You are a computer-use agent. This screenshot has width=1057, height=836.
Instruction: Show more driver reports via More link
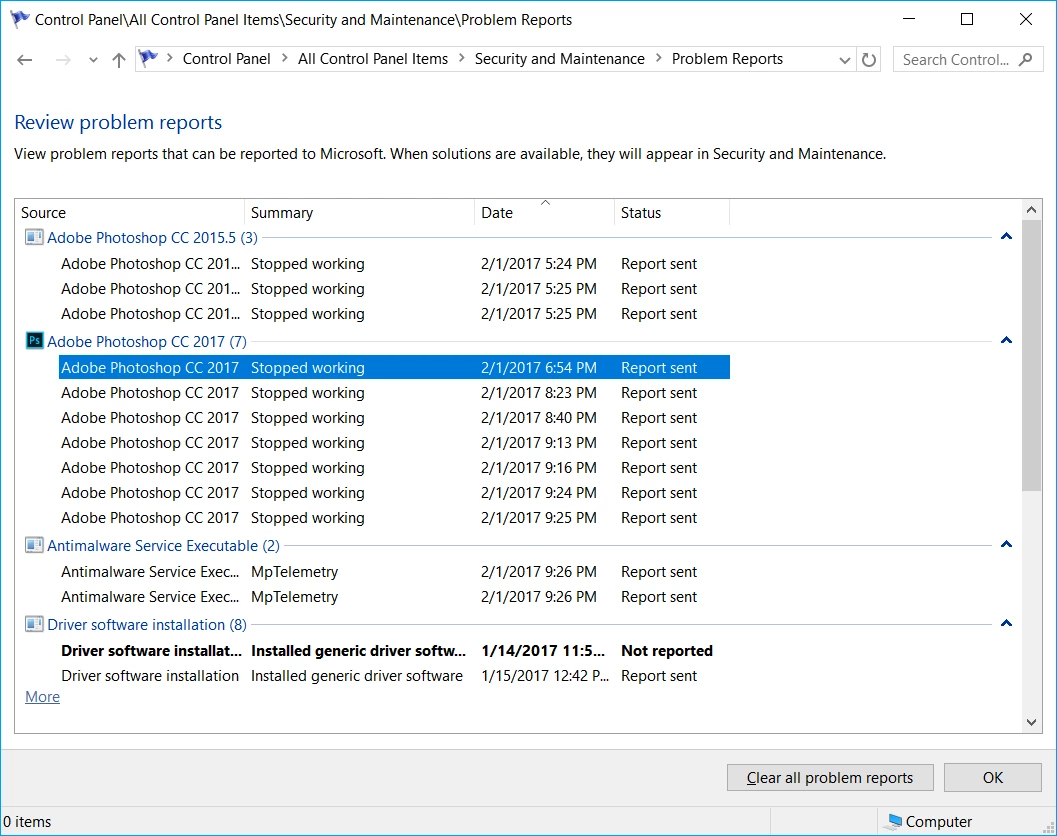42,697
